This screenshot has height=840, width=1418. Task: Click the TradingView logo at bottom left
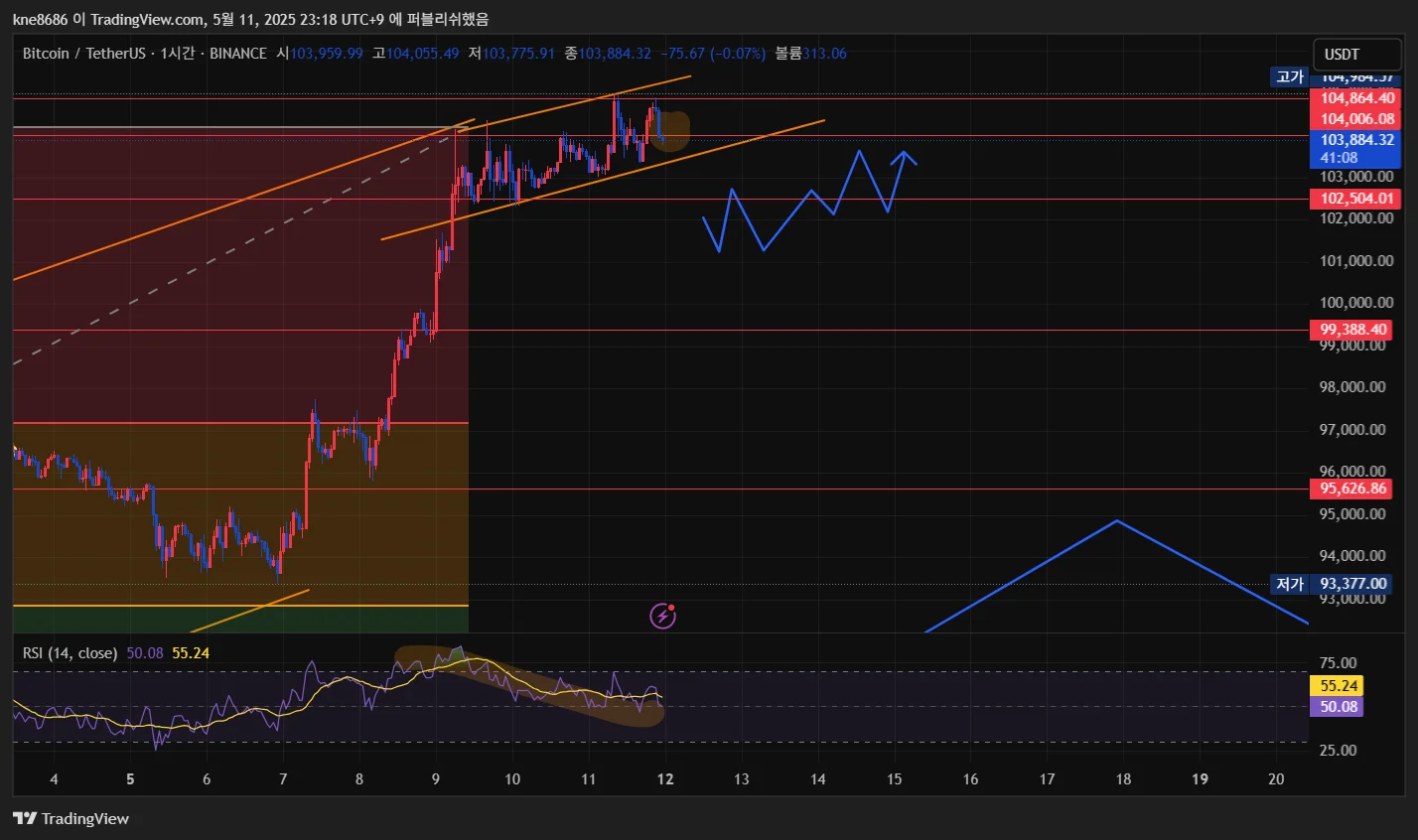71,818
